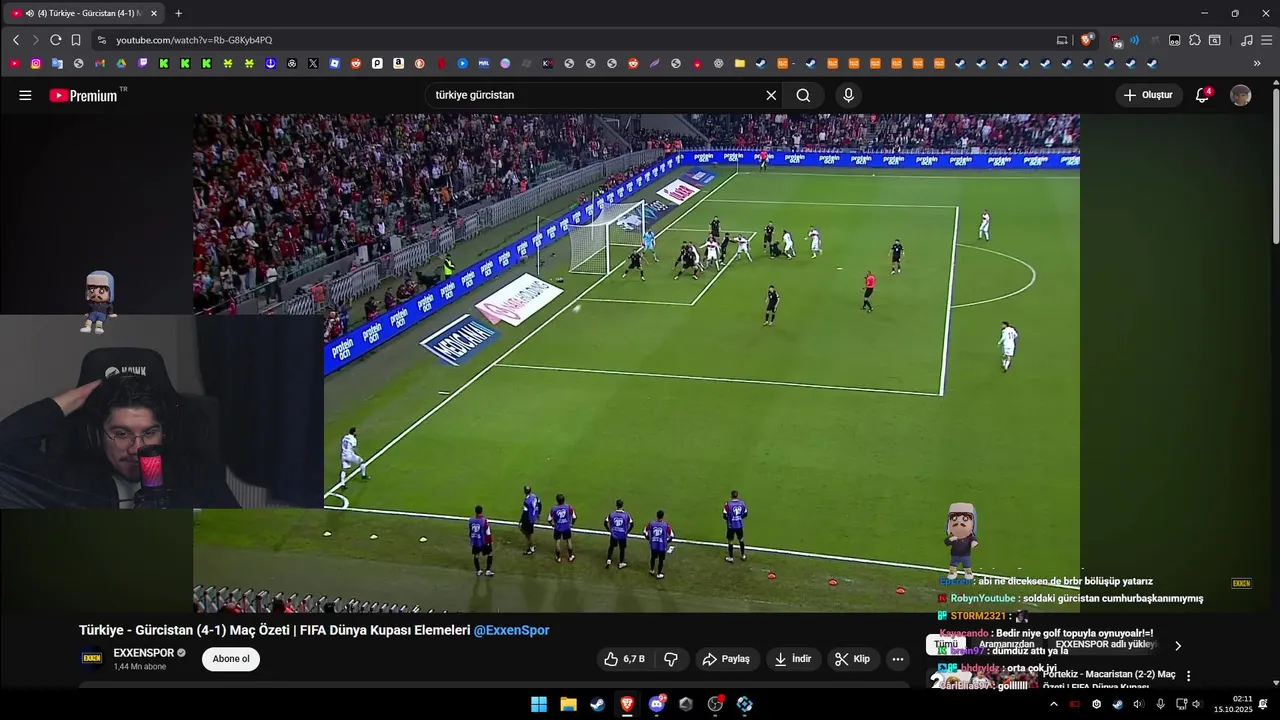Open more actions three-dot menu
Screen dimensions: 1280x720
(898, 659)
